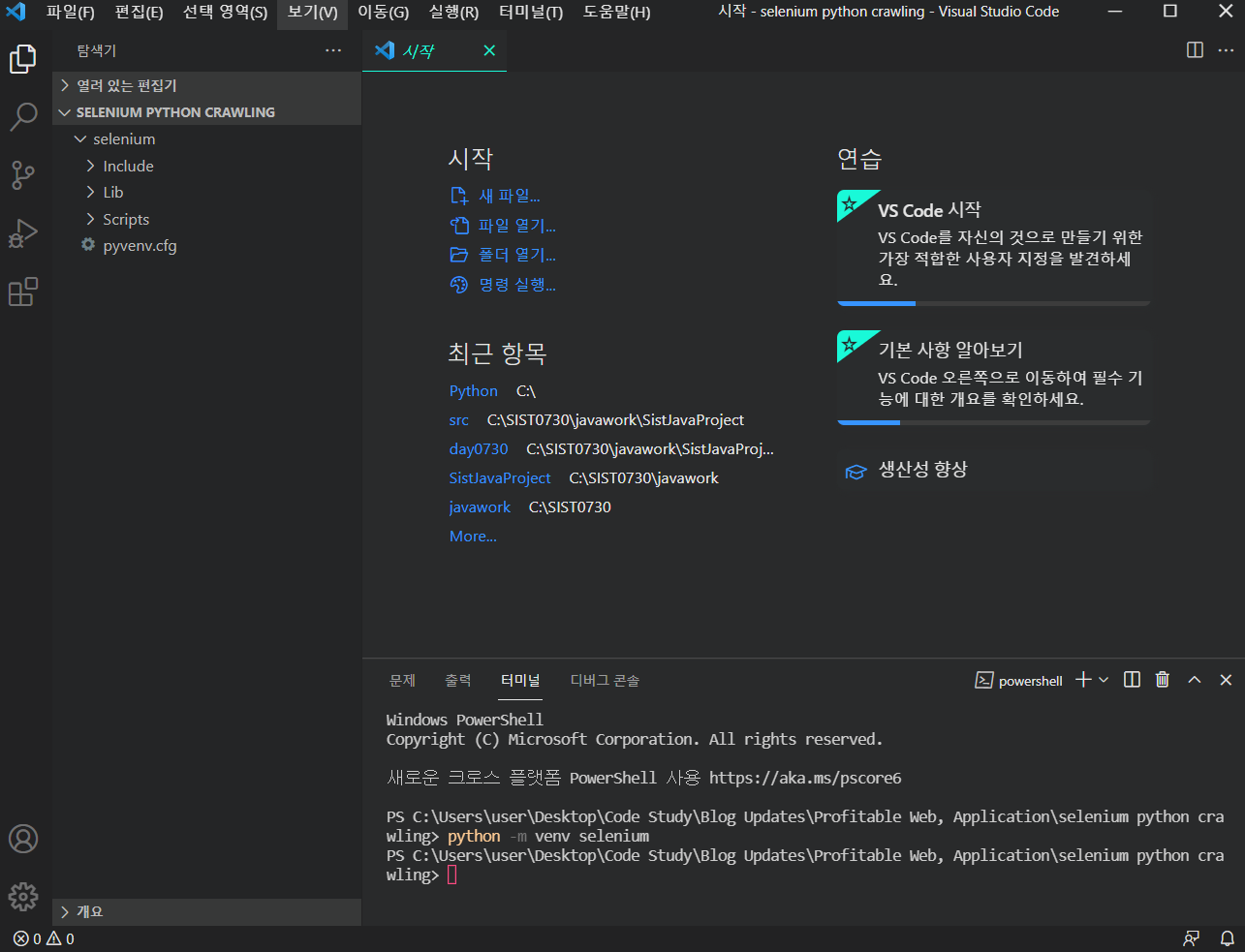Expand the 개요 outline section
Viewport: 1245px width, 952px height.
pos(206,911)
